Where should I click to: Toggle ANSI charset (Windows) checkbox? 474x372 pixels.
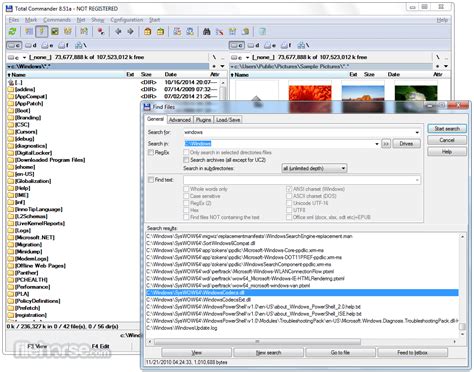click(289, 189)
